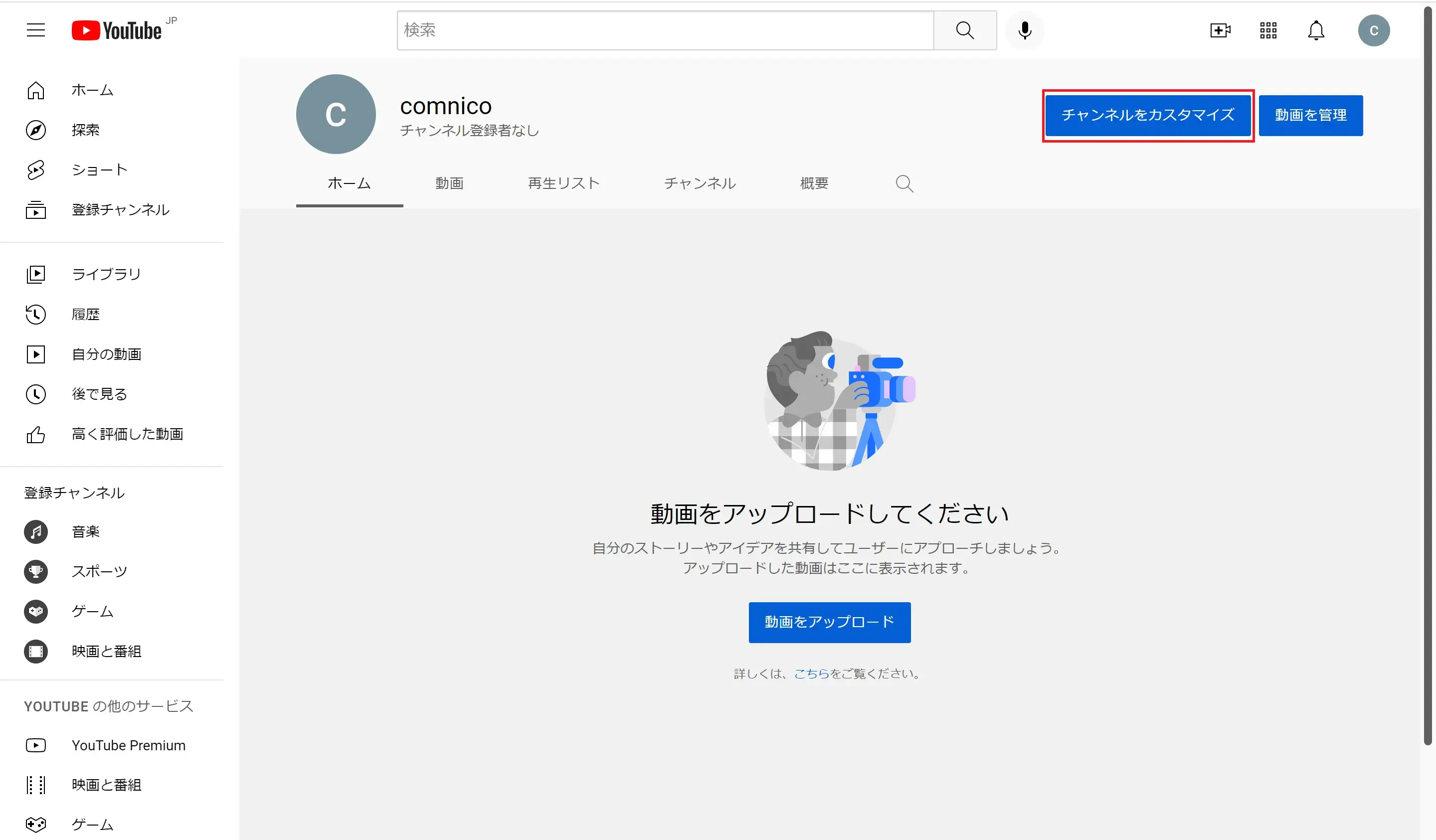Image resolution: width=1436 pixels, height=840 pixels.
Task: Open the hamburger guide menu
Action: point(36,30)
